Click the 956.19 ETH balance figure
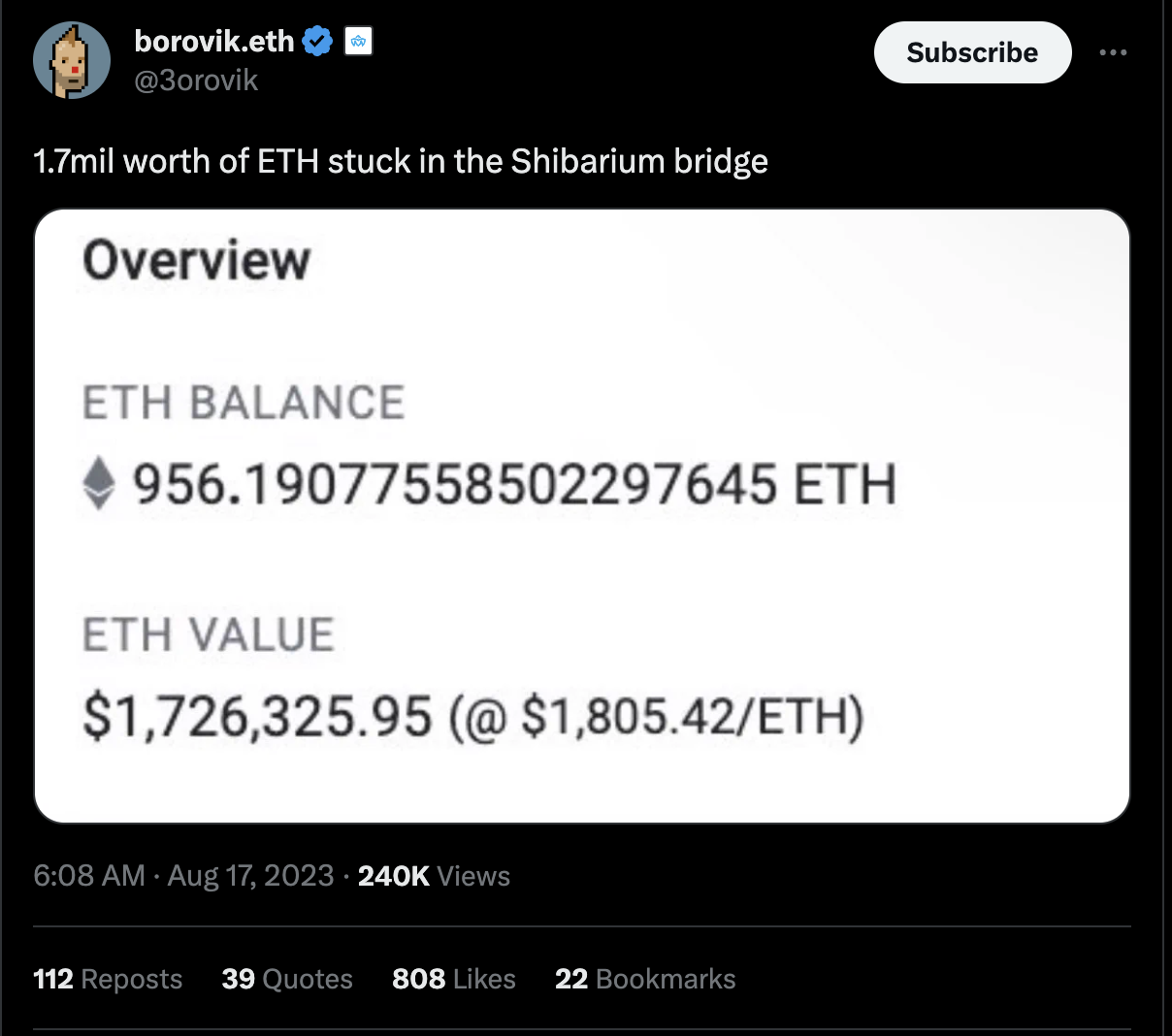The height and width of the screenshot is (1036, 1172). [x=514, y=484]
